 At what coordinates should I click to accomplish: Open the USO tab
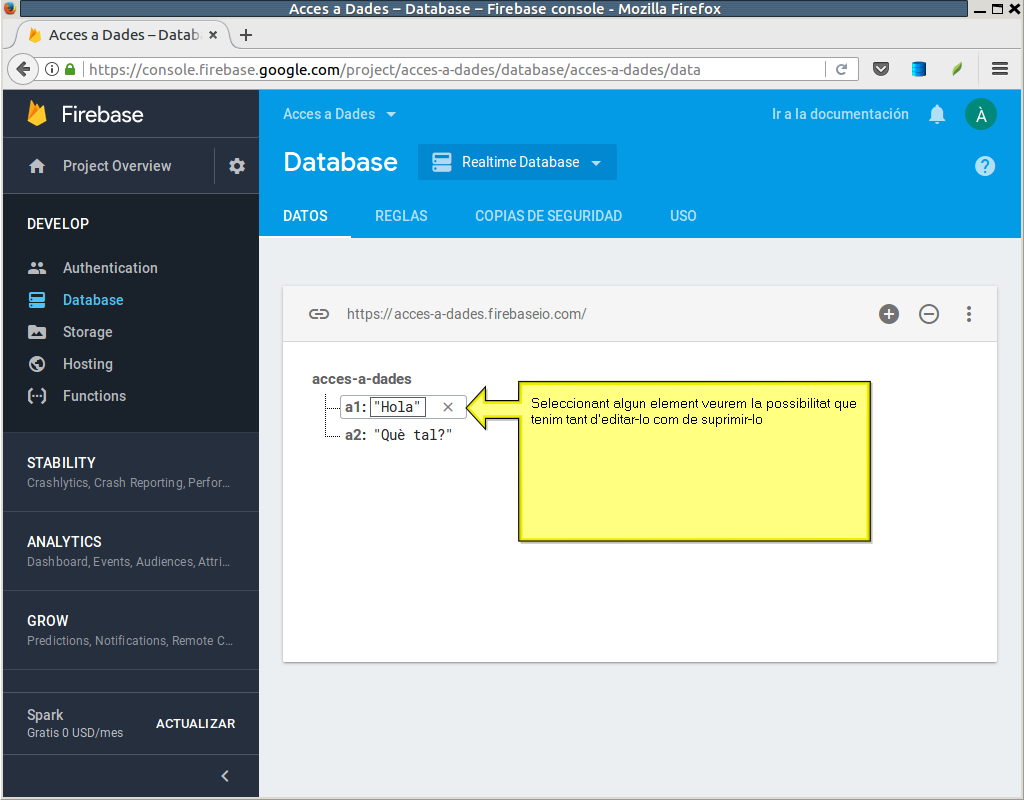683,216
